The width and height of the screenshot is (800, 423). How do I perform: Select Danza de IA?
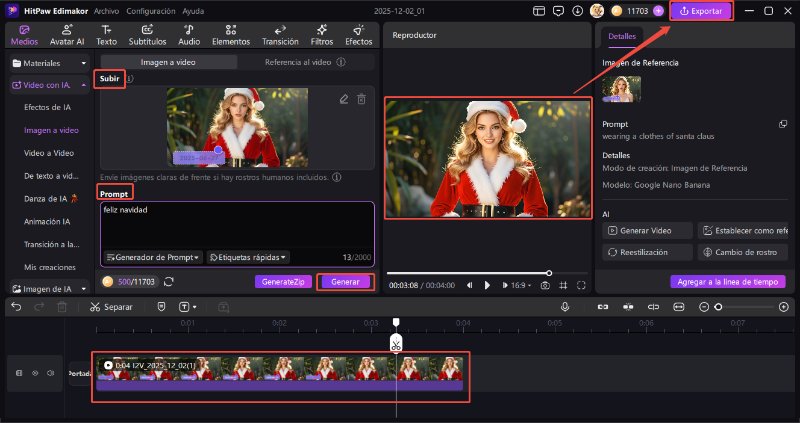tap(51, 198)
